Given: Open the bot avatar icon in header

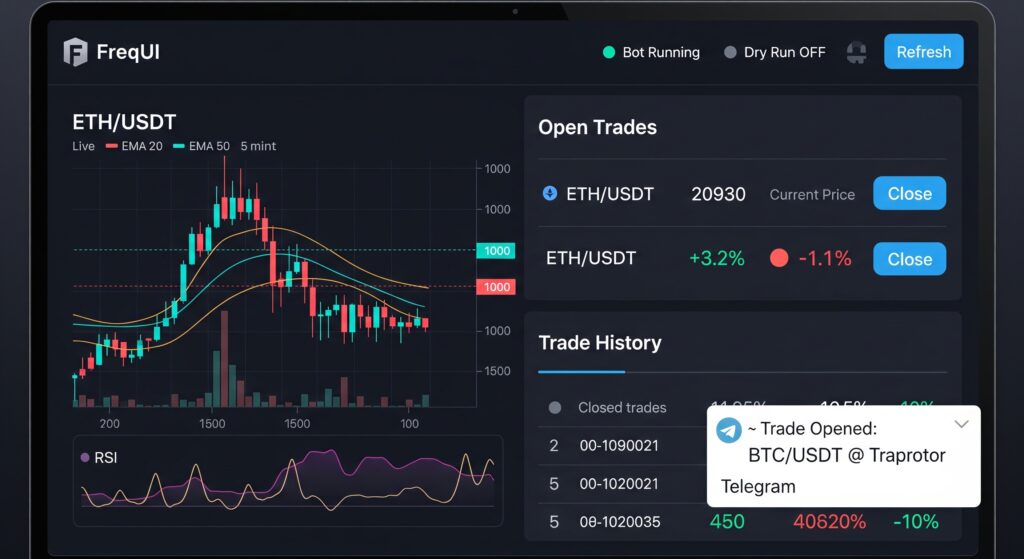Looking at the screenshot, I should [x=856, y=52].
